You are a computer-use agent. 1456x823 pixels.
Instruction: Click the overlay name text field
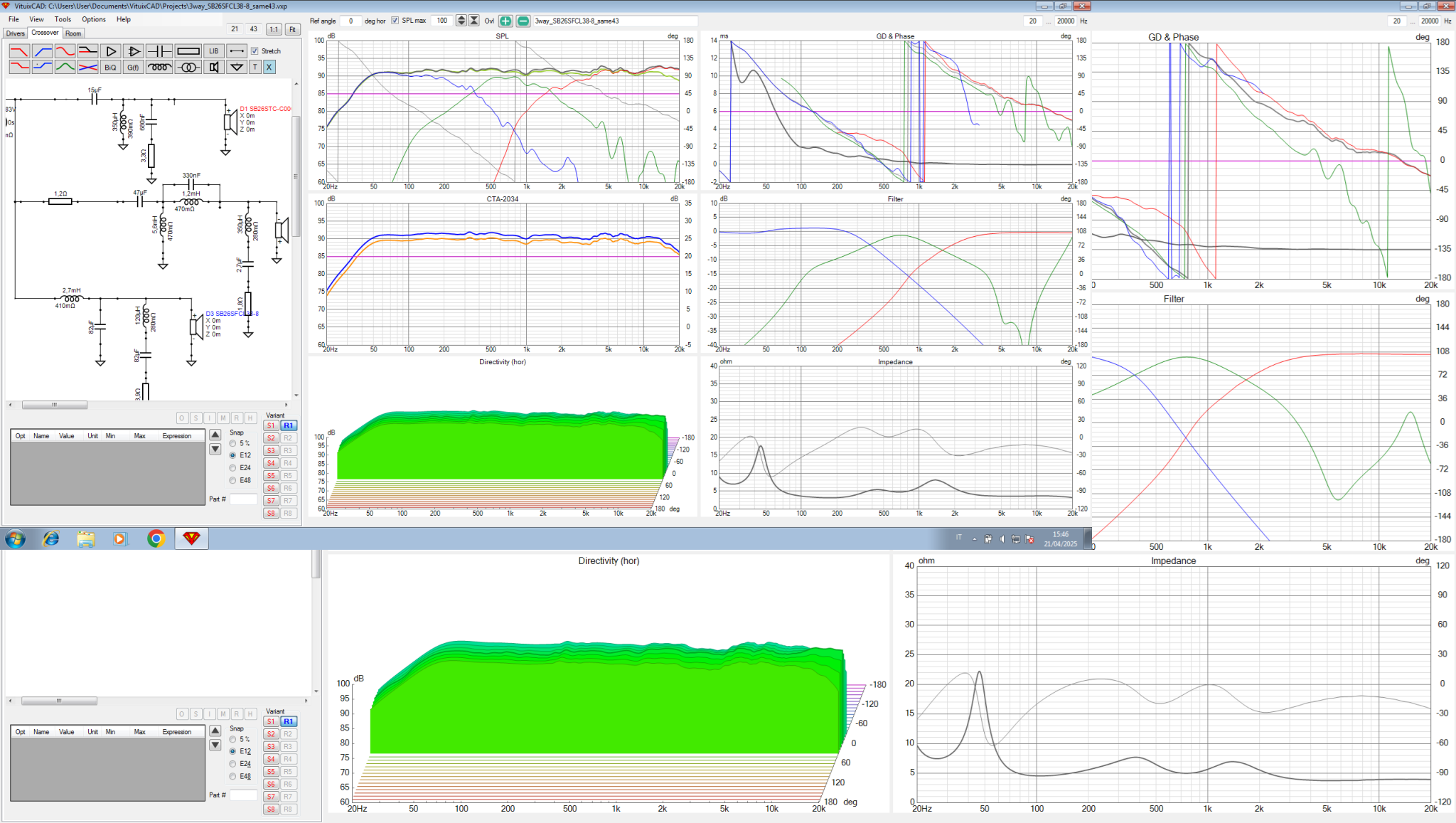pyautogui.click(x=615, y=21)
